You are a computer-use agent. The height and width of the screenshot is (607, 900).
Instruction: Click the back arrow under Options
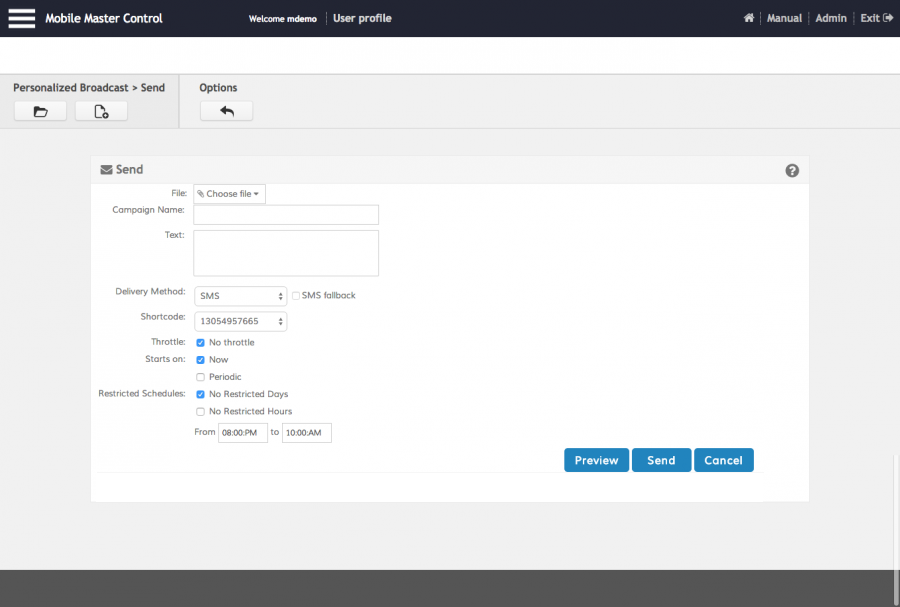[x=226, y=111]
